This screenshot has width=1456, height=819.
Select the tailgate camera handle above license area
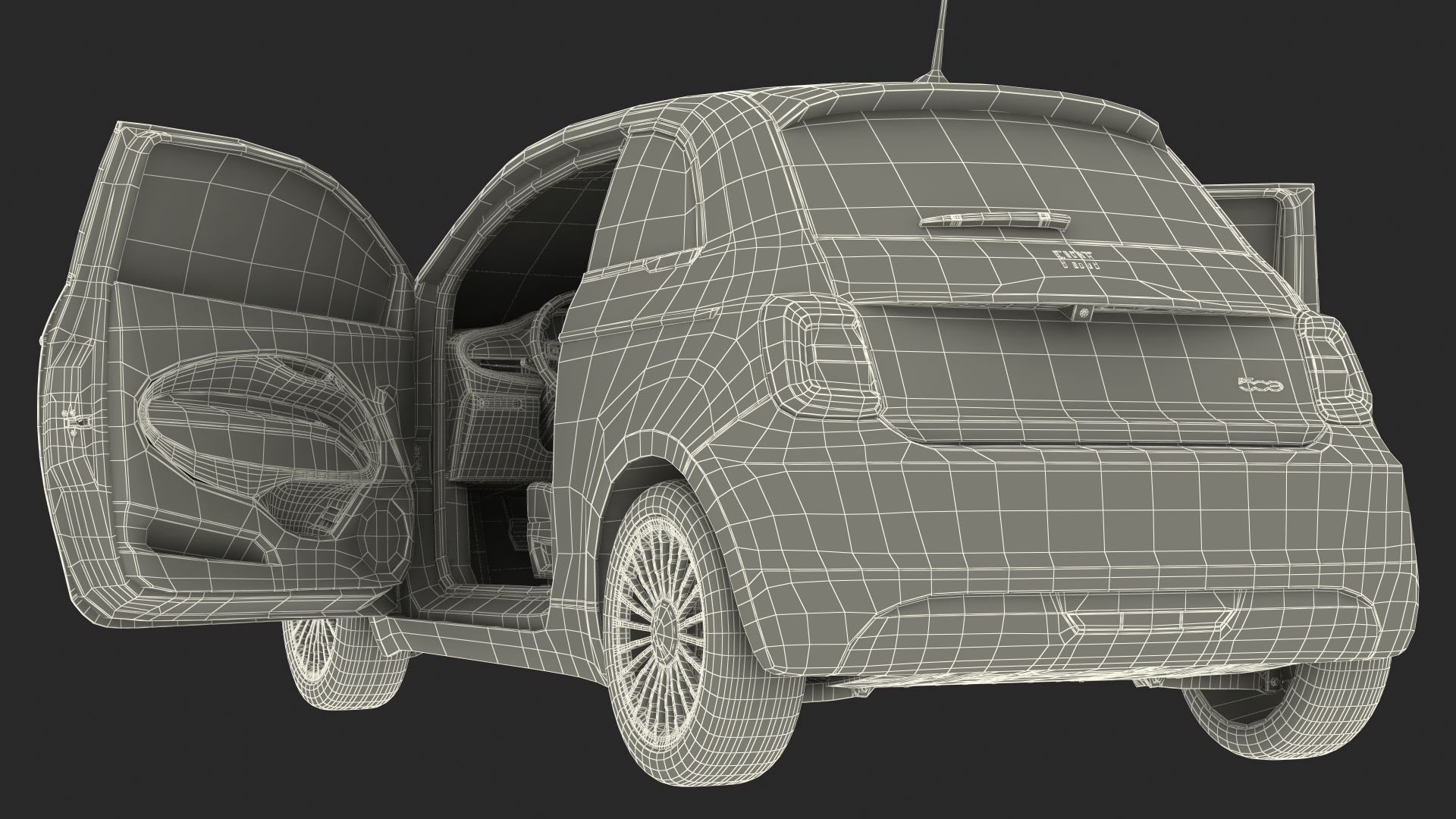1084,312
